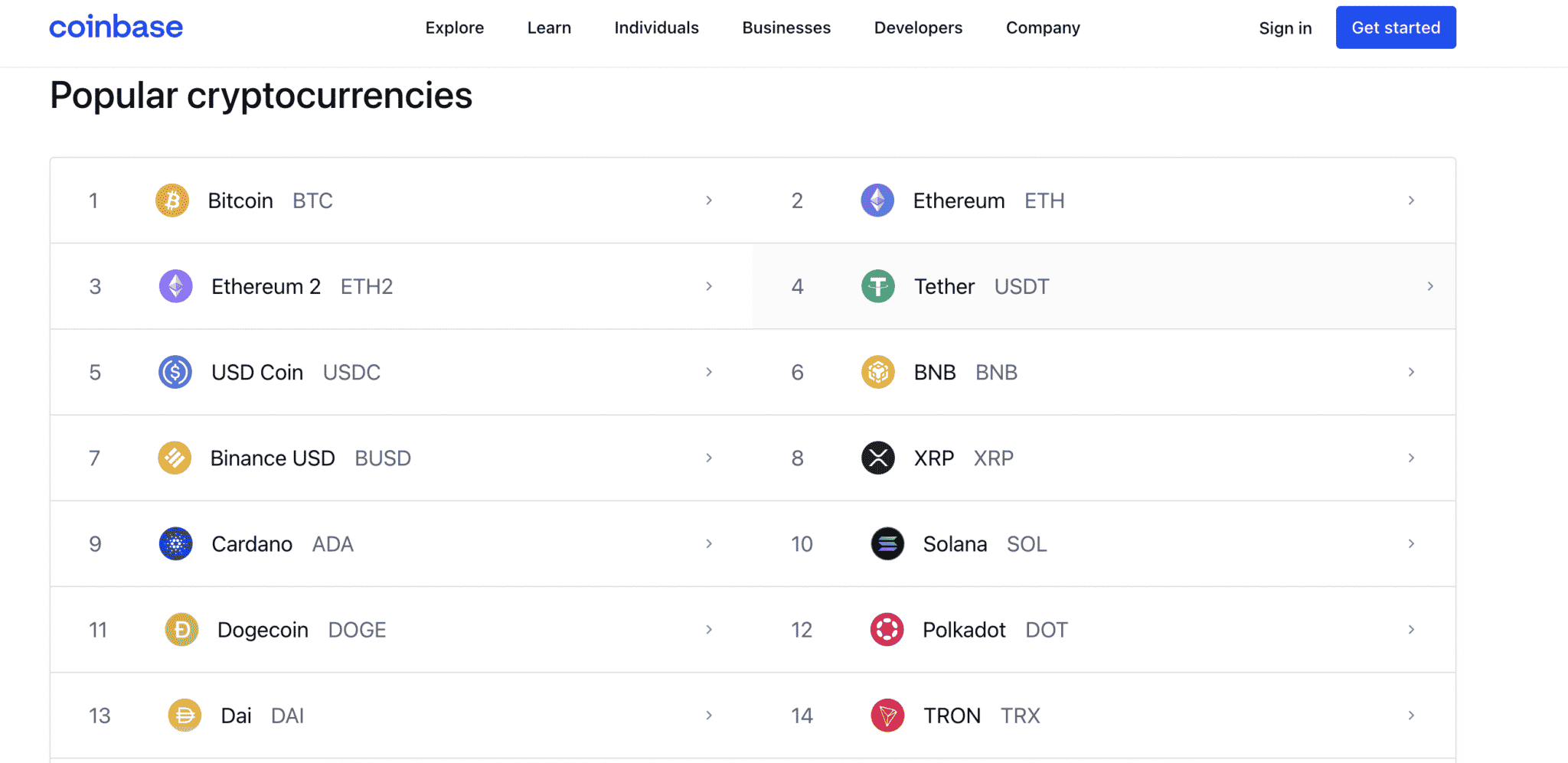Open the Company menu
This screenshot has height=763, width=1568.
click(1043, 28)
